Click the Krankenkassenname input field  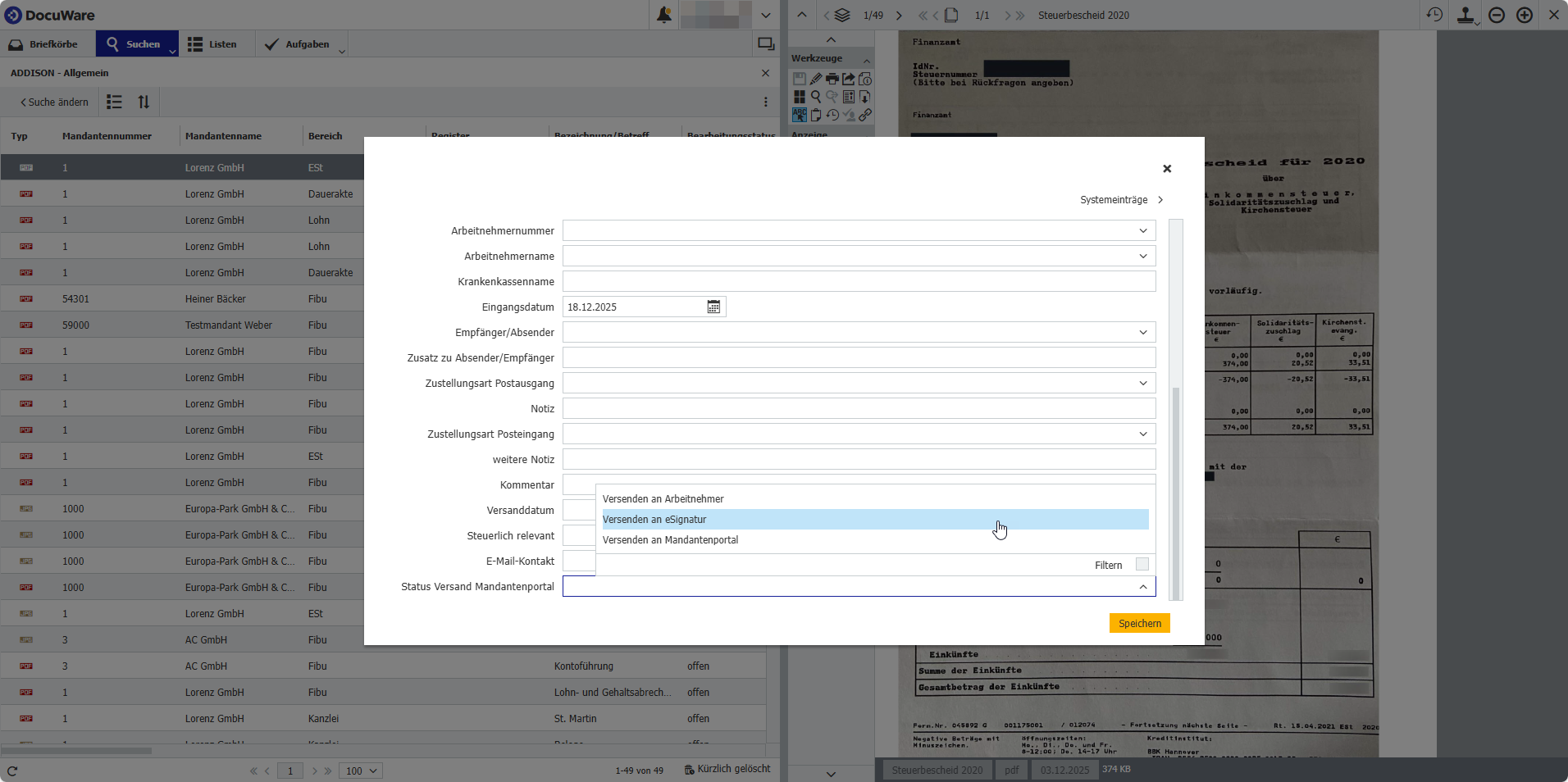coord(859,282)
